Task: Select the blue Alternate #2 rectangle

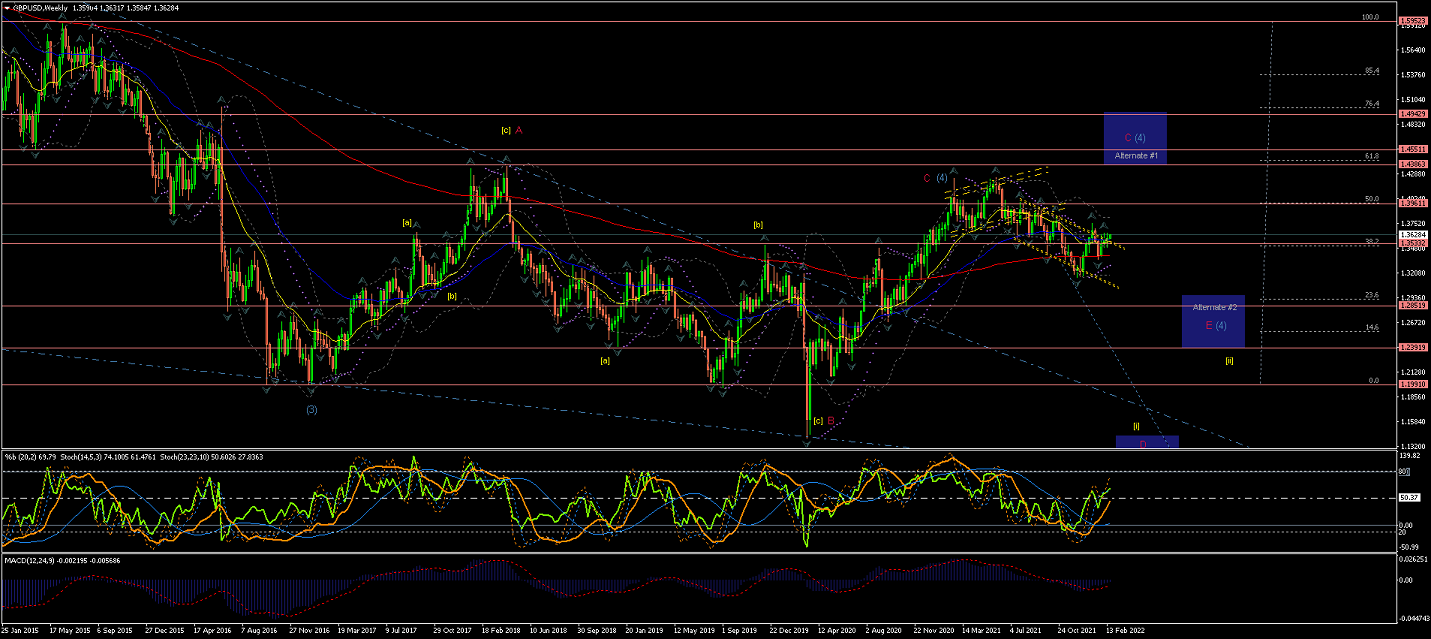Action: point(1213,321)
